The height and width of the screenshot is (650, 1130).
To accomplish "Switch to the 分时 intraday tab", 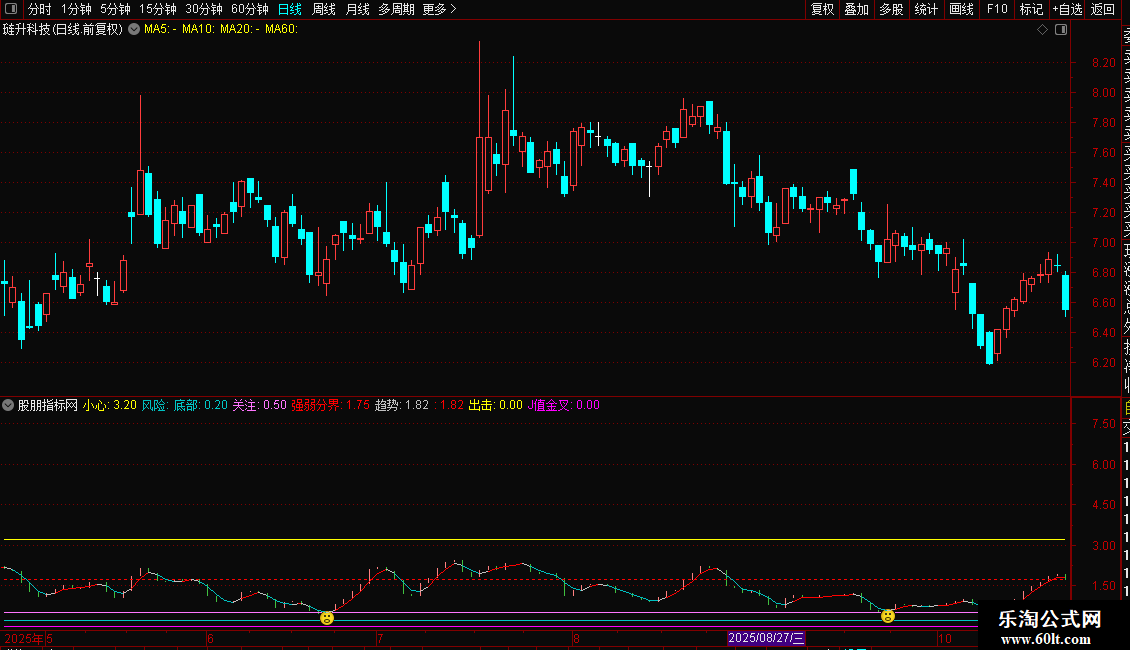I will point(39,9).
